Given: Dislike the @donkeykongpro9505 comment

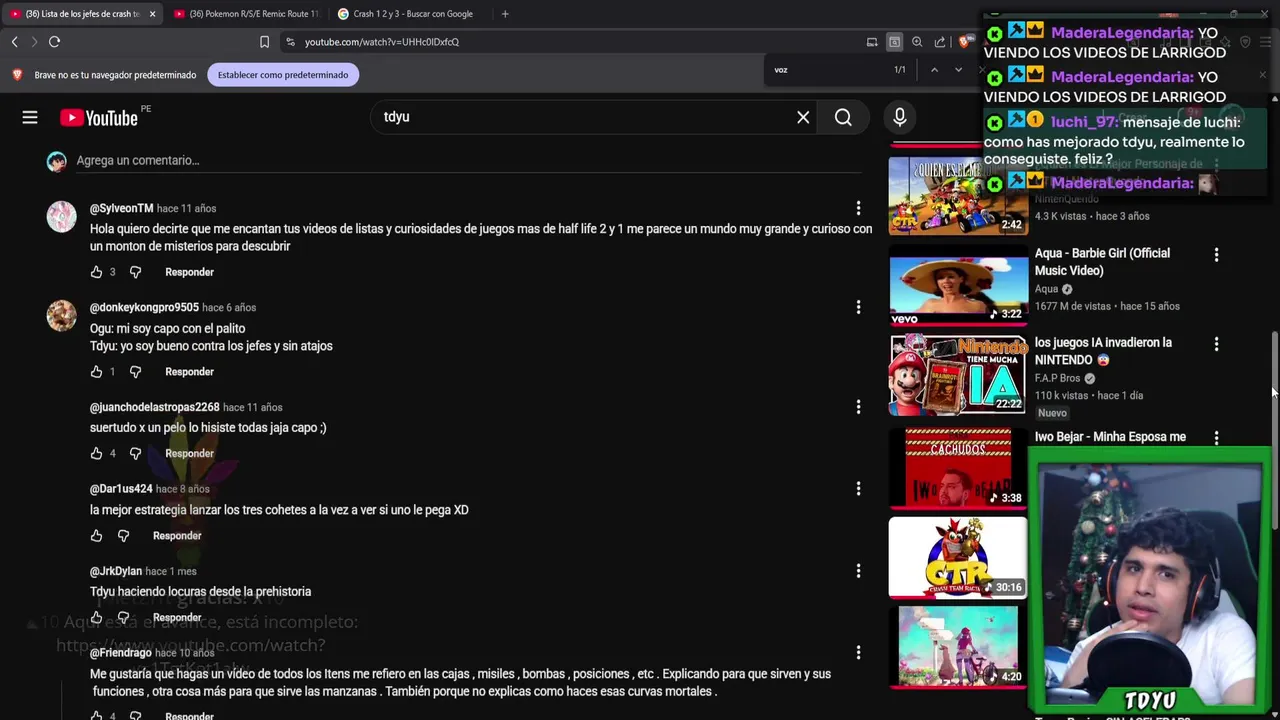Looking at the screenshot, I should (135, 372).
